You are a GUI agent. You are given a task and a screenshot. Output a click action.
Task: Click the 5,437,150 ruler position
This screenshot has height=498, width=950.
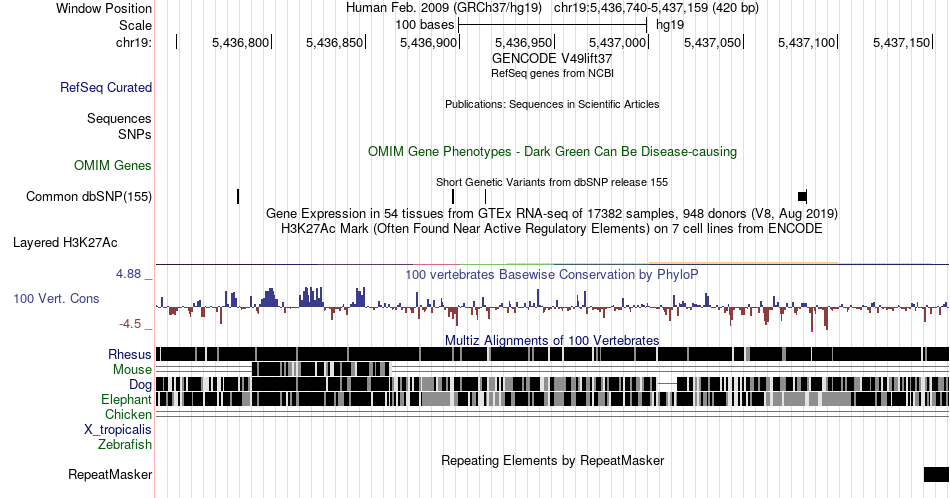pyautogui.click(x=901, y=42)
